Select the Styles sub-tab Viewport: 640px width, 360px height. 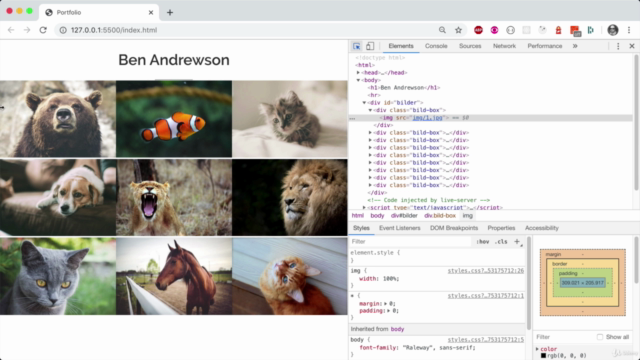(361, 228)
